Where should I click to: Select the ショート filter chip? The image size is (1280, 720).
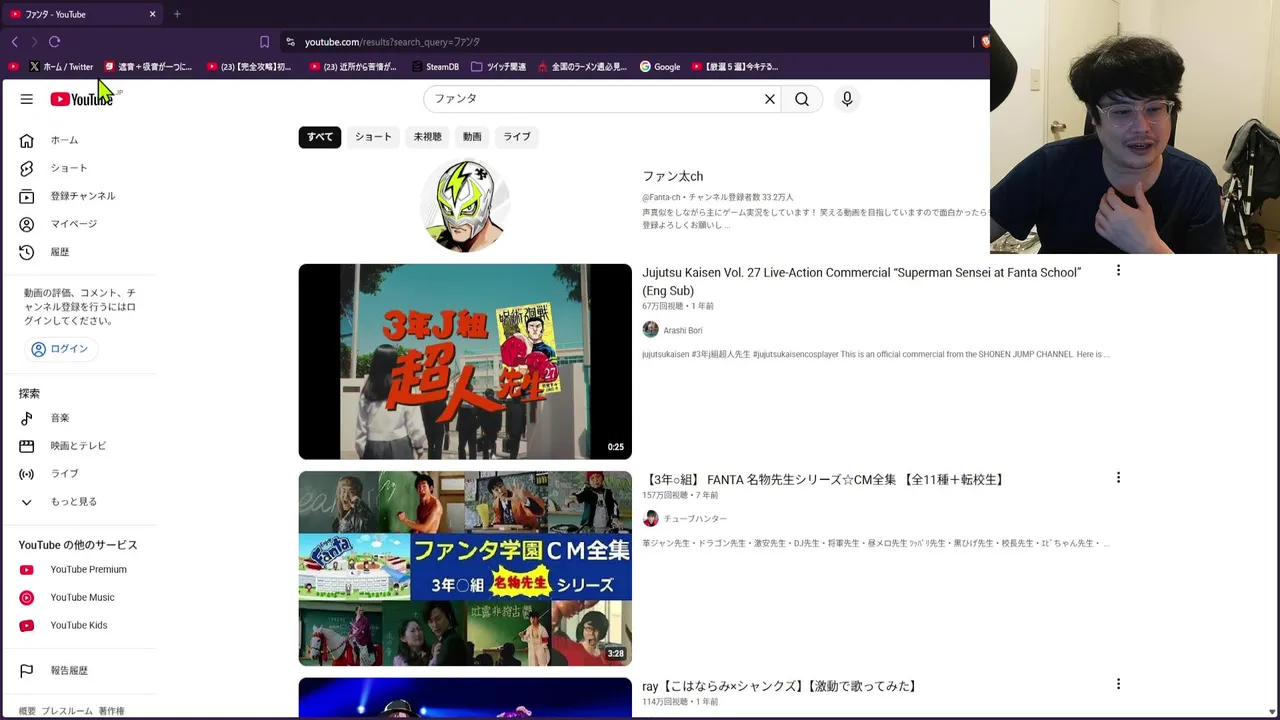point(373,137)
